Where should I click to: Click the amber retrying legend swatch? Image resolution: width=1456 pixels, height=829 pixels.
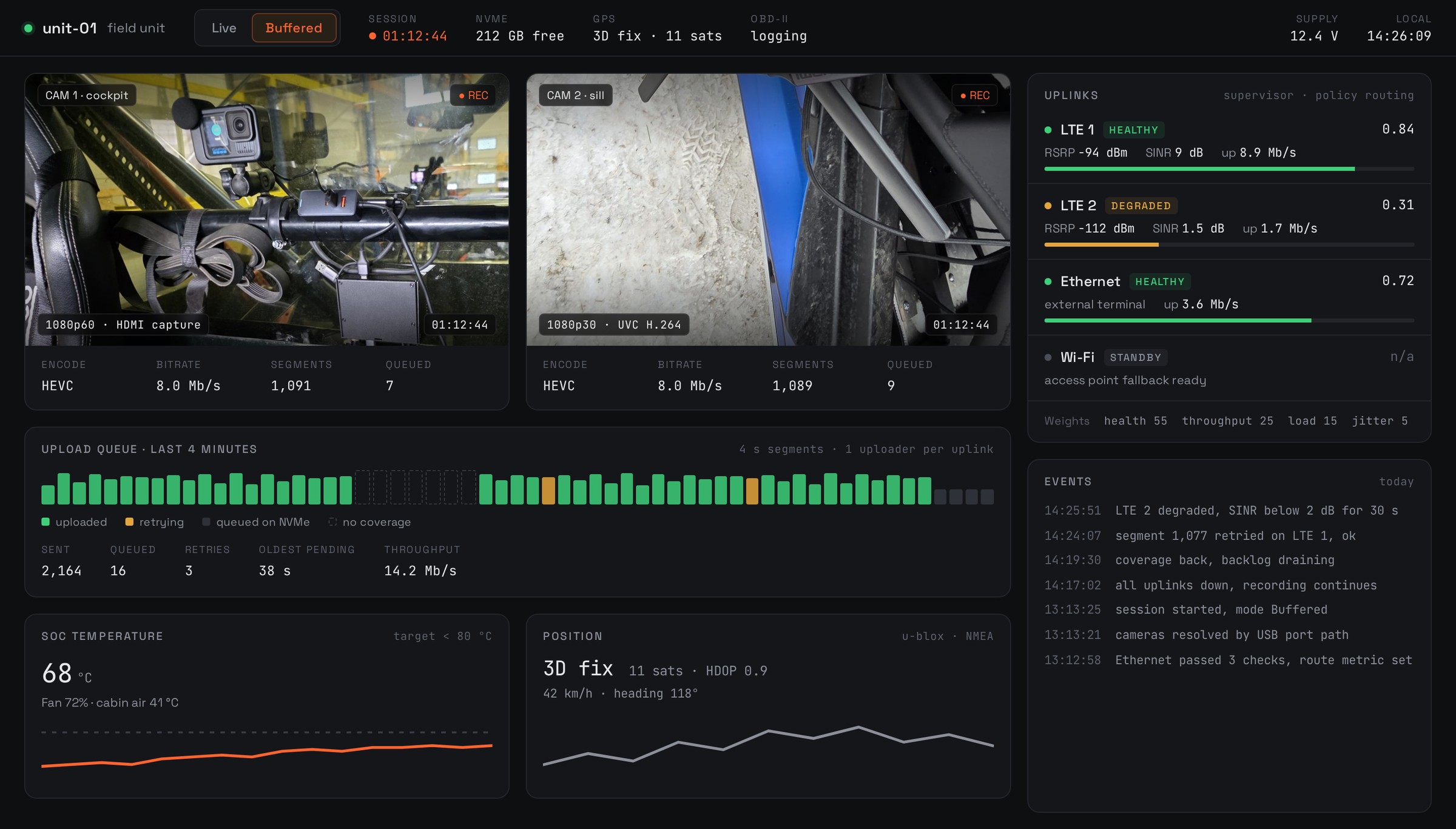coord(129,522)
